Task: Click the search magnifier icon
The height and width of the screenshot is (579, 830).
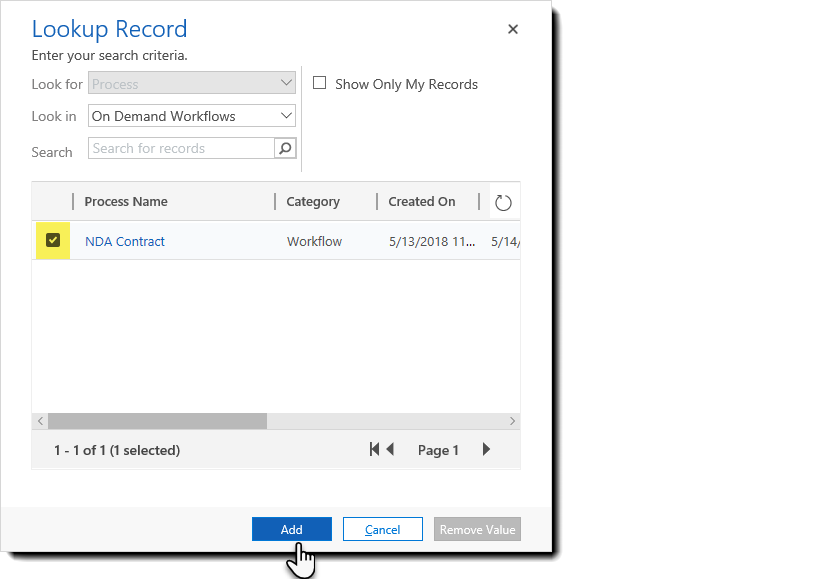Action: 285,147
